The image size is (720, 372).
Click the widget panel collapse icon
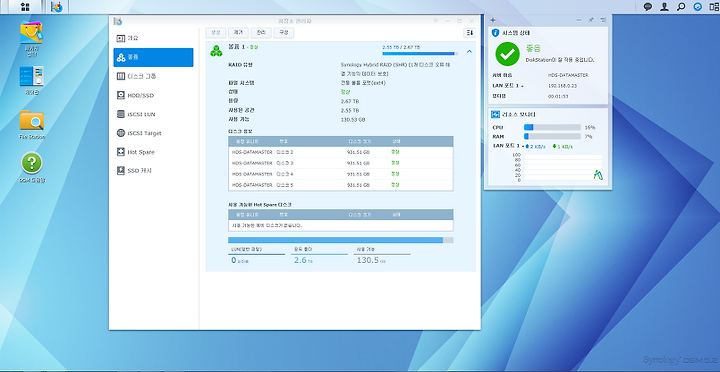click(x=603, y=20)
